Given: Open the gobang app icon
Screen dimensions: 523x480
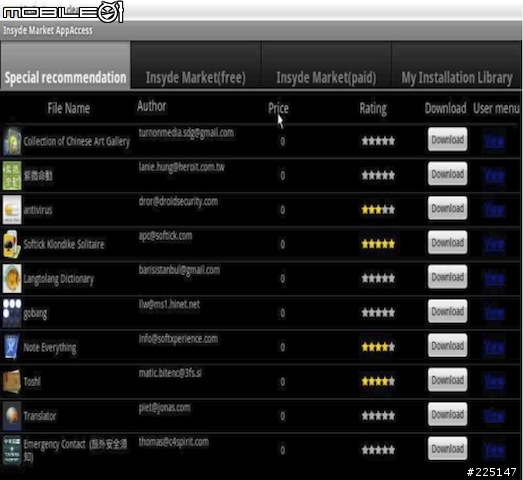Looking at the screenshot, I should [12, 313].
